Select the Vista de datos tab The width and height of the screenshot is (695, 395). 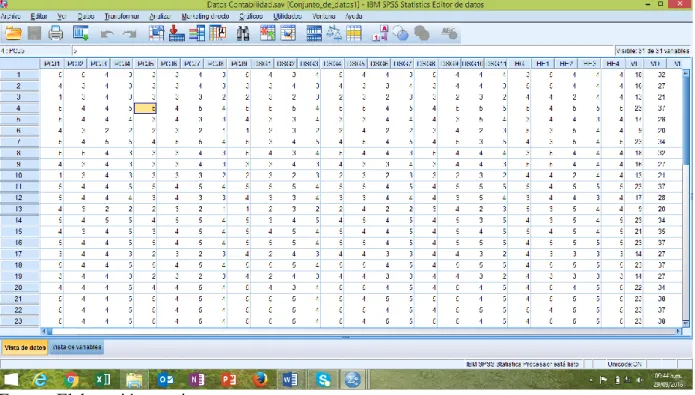(25, 347)
